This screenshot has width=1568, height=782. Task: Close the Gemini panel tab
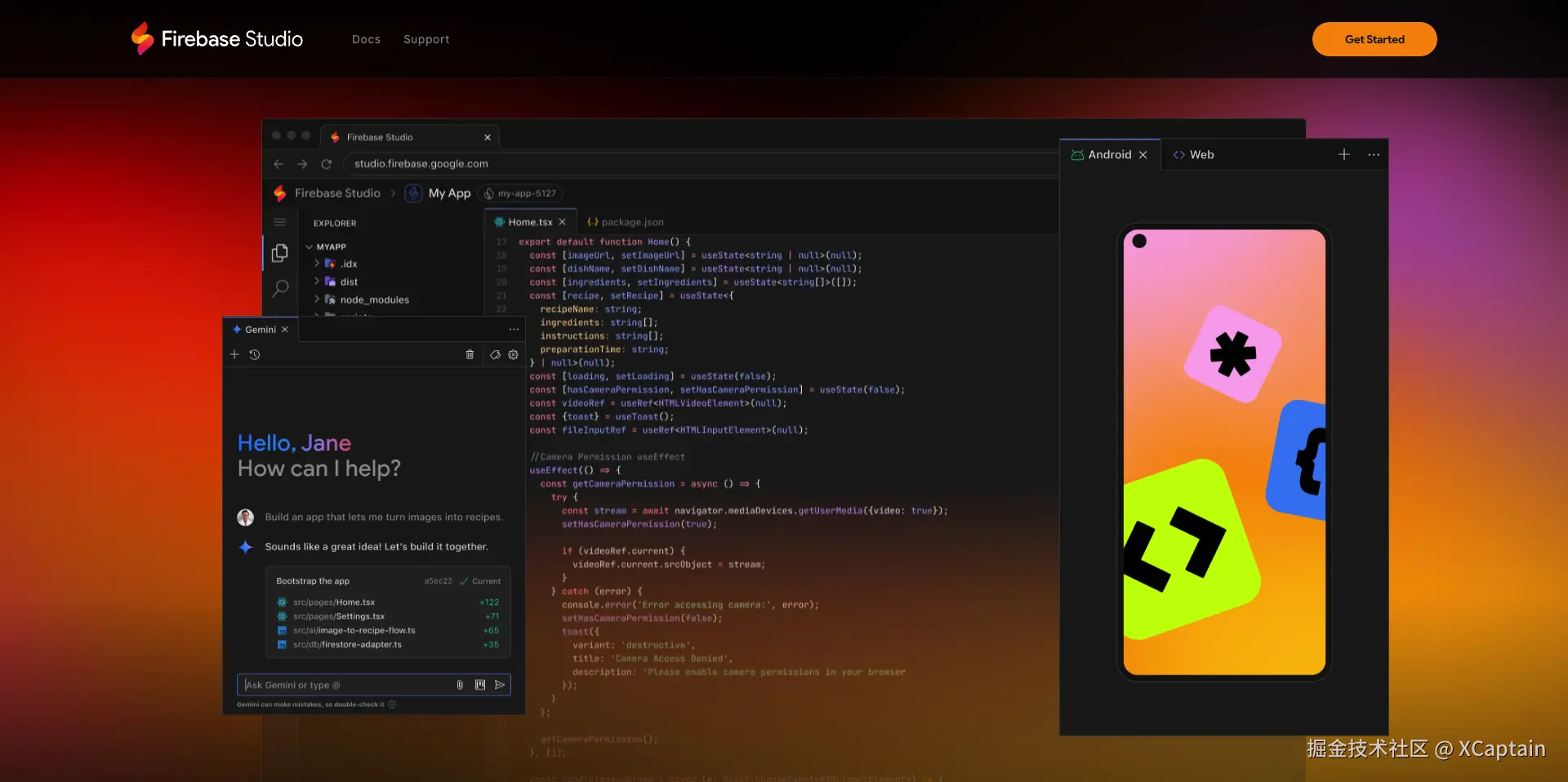(285, 330)
